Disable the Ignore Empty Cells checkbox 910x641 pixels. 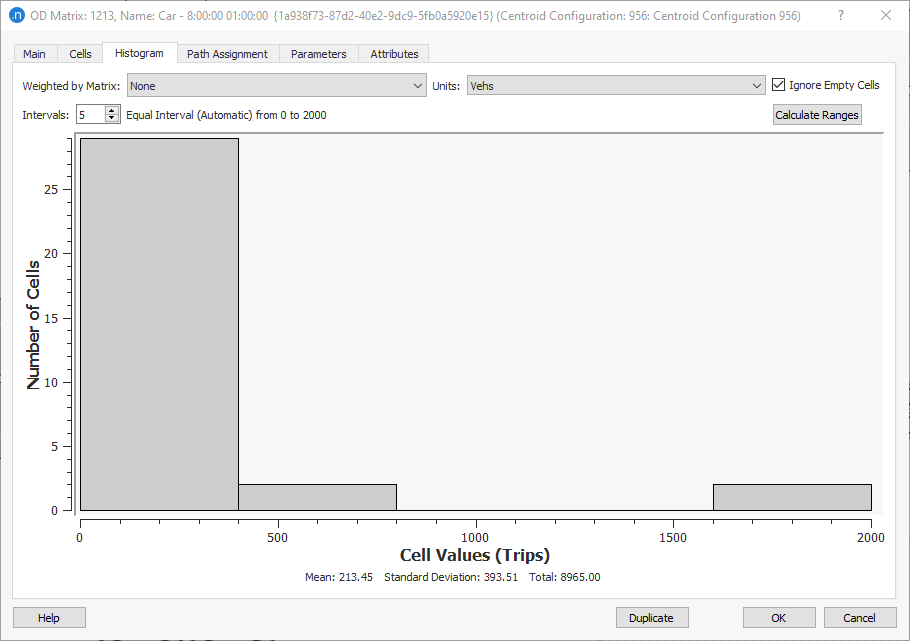(x=779, y=84)
